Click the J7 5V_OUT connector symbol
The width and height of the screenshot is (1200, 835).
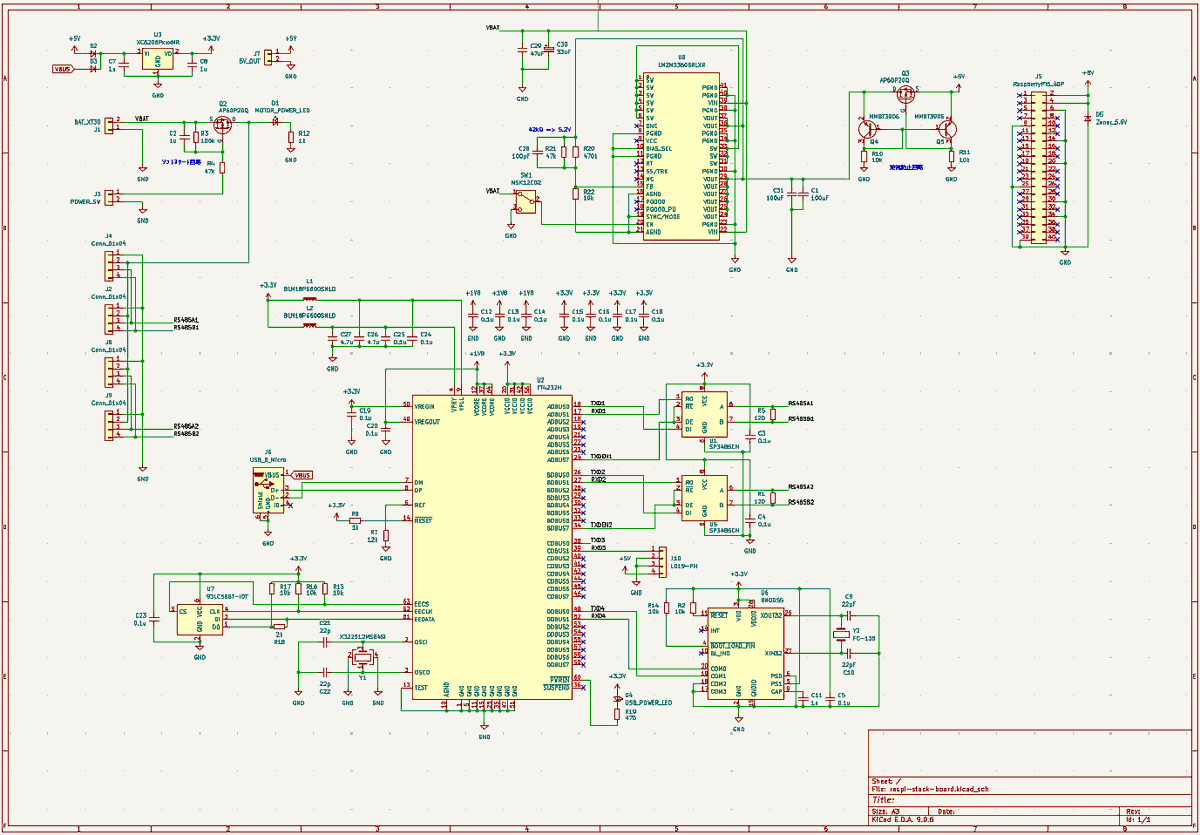269,56
